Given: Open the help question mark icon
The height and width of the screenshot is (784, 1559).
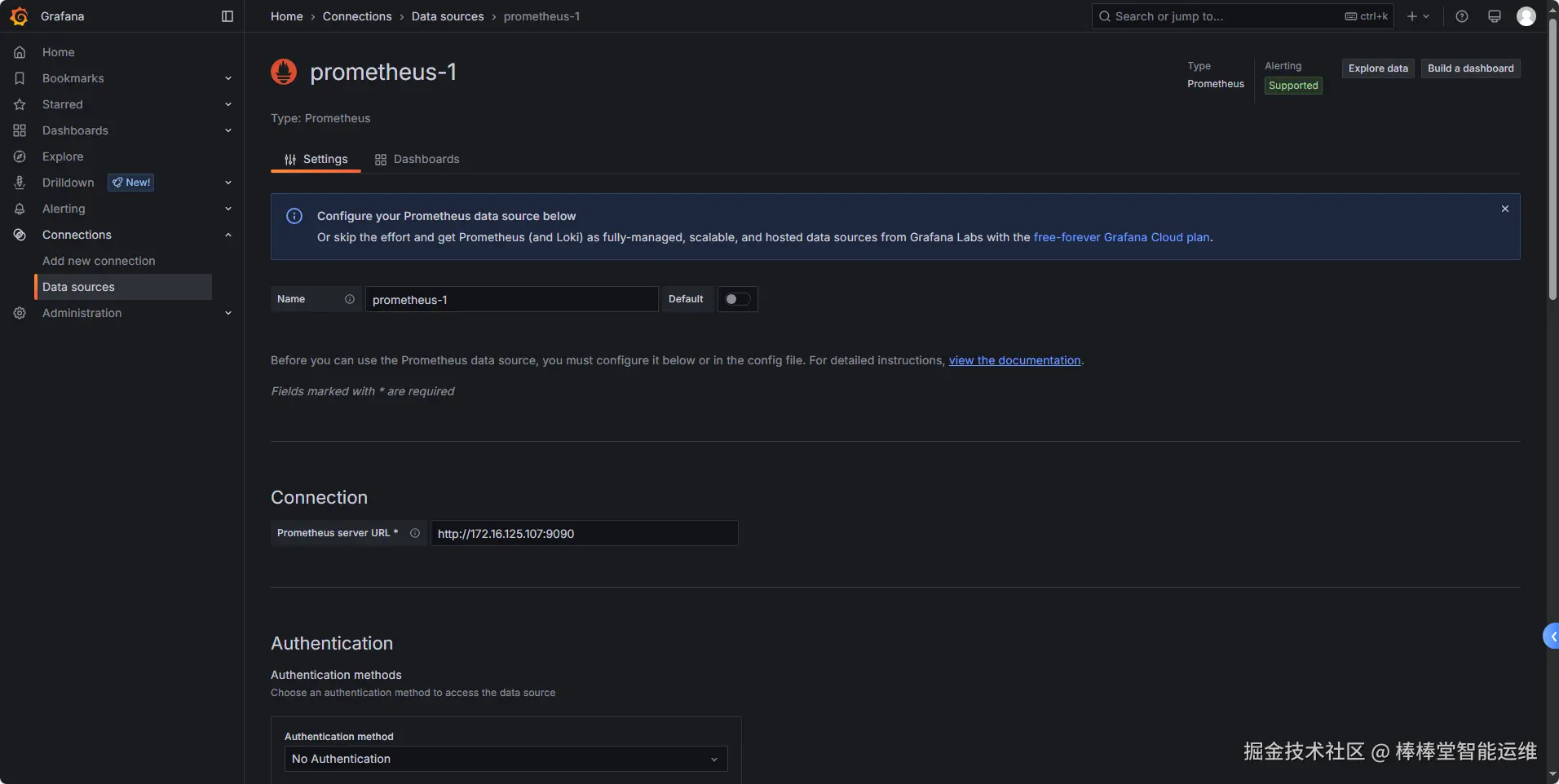Looking at the screenshot, I should 1462,16.
